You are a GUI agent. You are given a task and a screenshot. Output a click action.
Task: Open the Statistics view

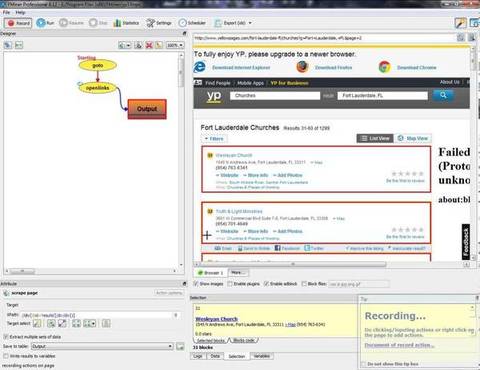(x=126, y=23)
